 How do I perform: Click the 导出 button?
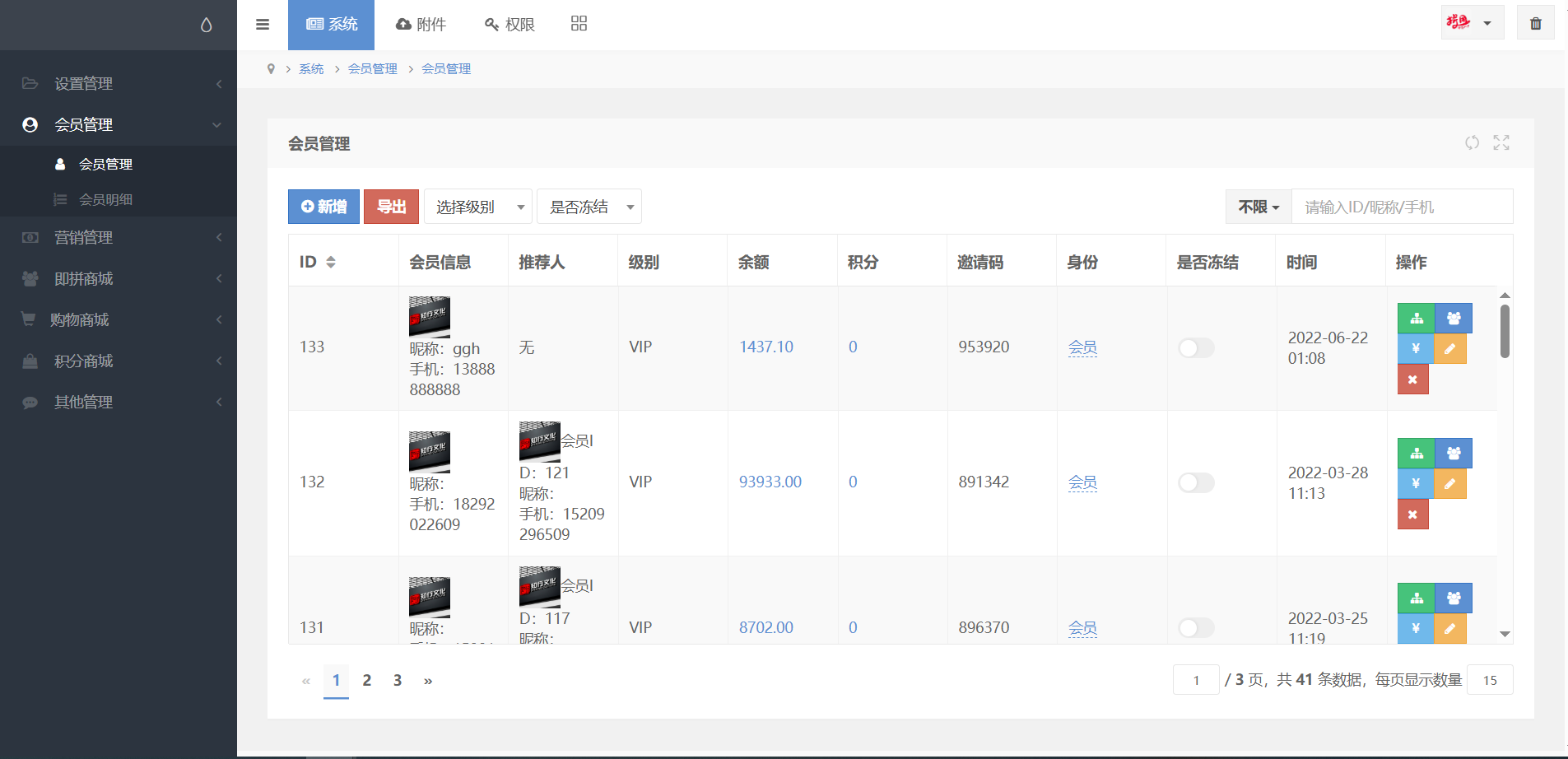[x=391, y=207]
